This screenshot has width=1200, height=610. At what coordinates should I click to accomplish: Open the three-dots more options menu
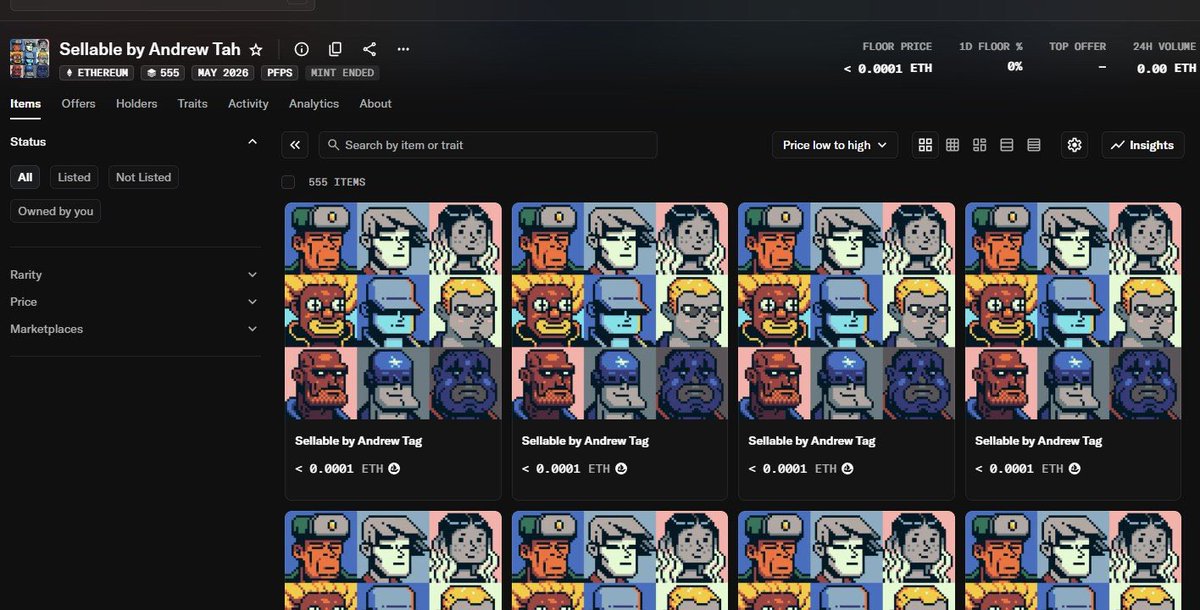(x=403, y=49)
